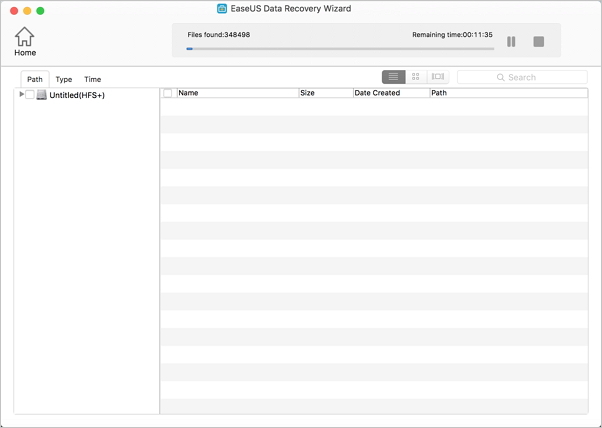This screenshot has height=428, width=602.
Task: Click the search magnifier icon
Action: point(500,78)
